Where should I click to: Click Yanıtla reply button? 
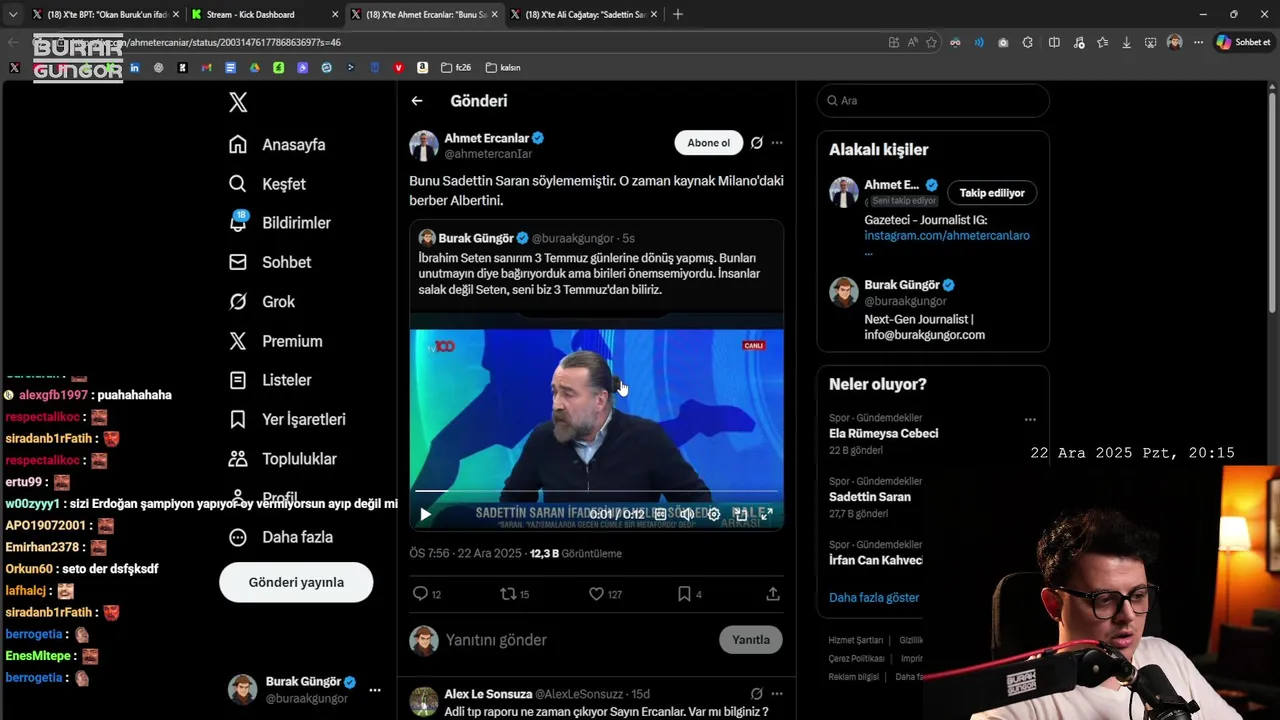pyautogui.click(x=751, y=640)
